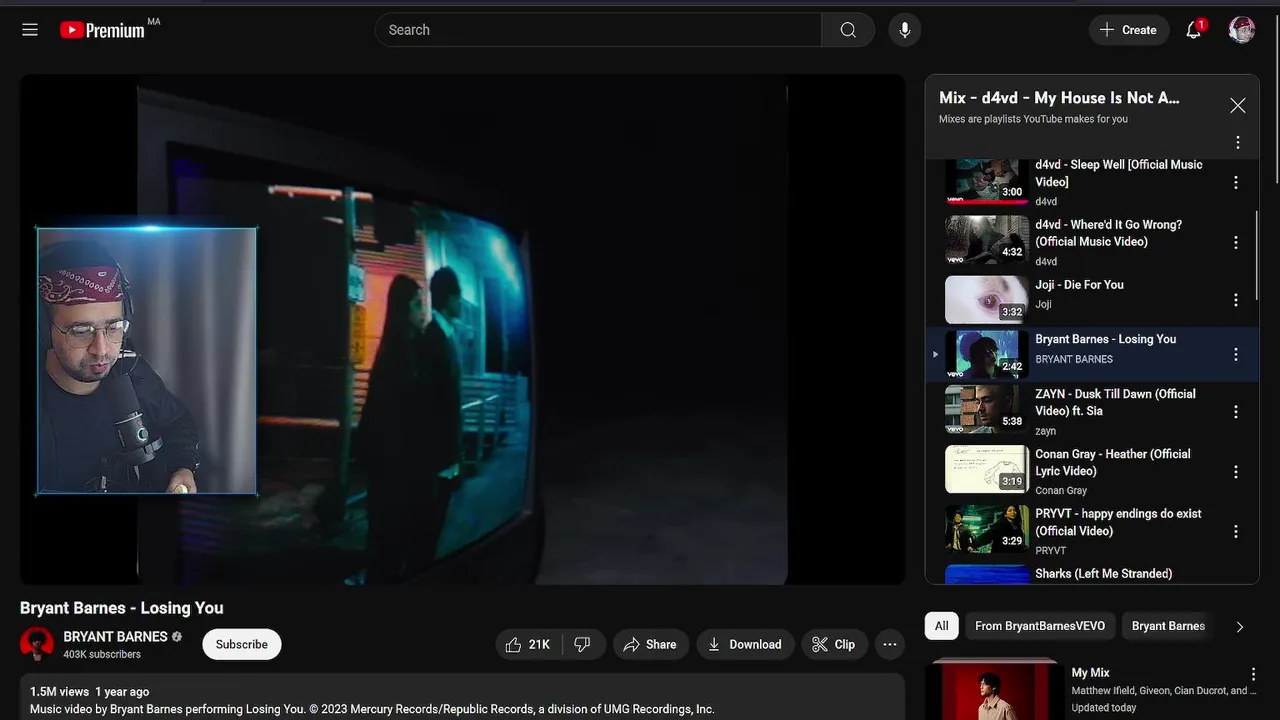Open options for ZAYN Dusk Till Dawn
1280x720 pixels.
click(1236, 412)
